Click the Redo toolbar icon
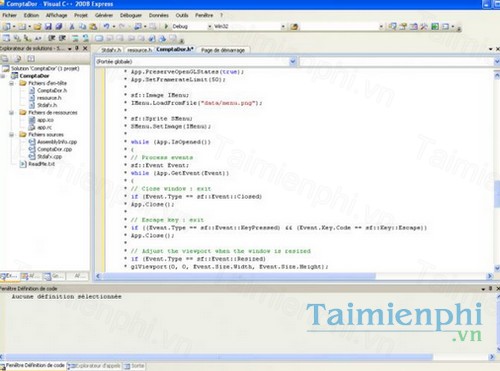This screenshot has height=371, width=500. point(122,26)
